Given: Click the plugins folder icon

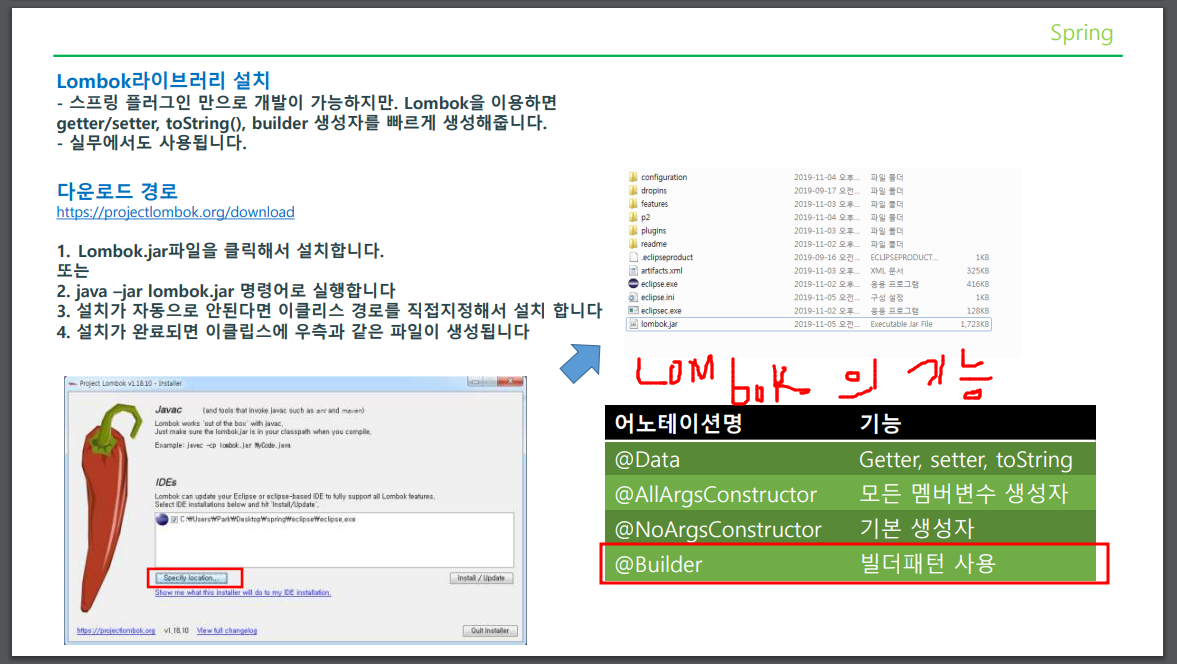Looking at the screenshot, I should click(633, 231).
